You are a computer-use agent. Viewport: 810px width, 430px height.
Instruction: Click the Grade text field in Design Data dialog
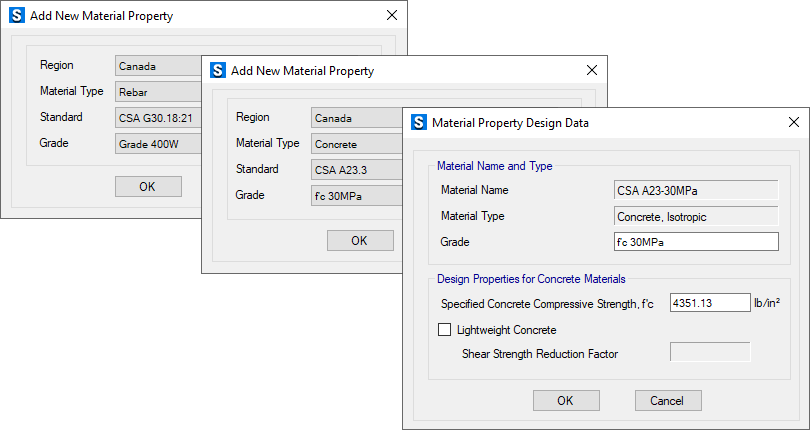(696, 242)
